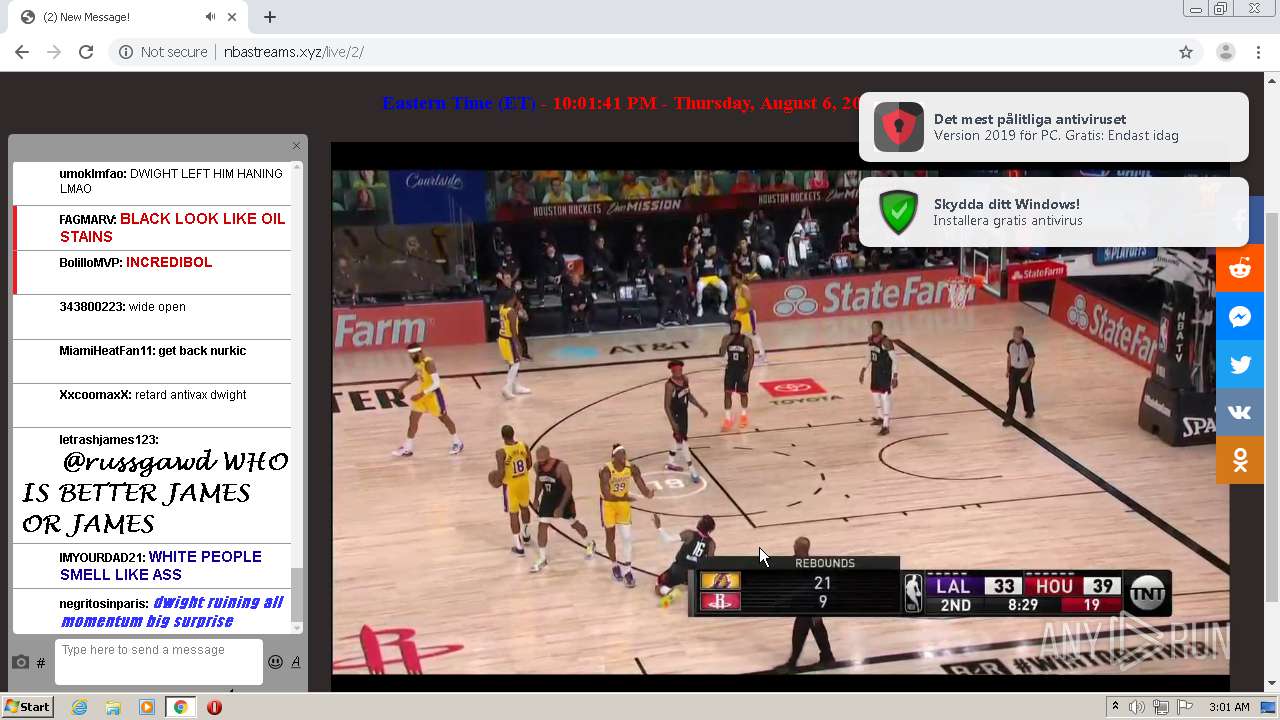Screen dimensions: 1280x720
Task: Click the taskbar clock 3:01 AM
Action: click(1229, 707)
